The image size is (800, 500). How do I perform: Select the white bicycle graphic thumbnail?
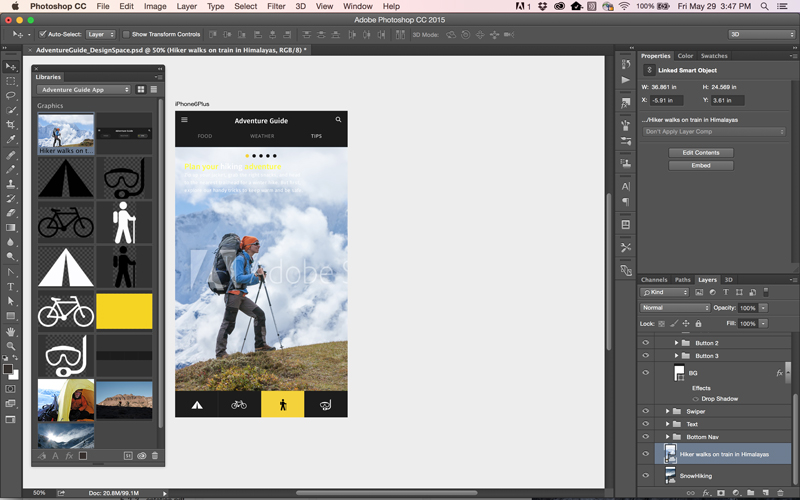[66, 312]
